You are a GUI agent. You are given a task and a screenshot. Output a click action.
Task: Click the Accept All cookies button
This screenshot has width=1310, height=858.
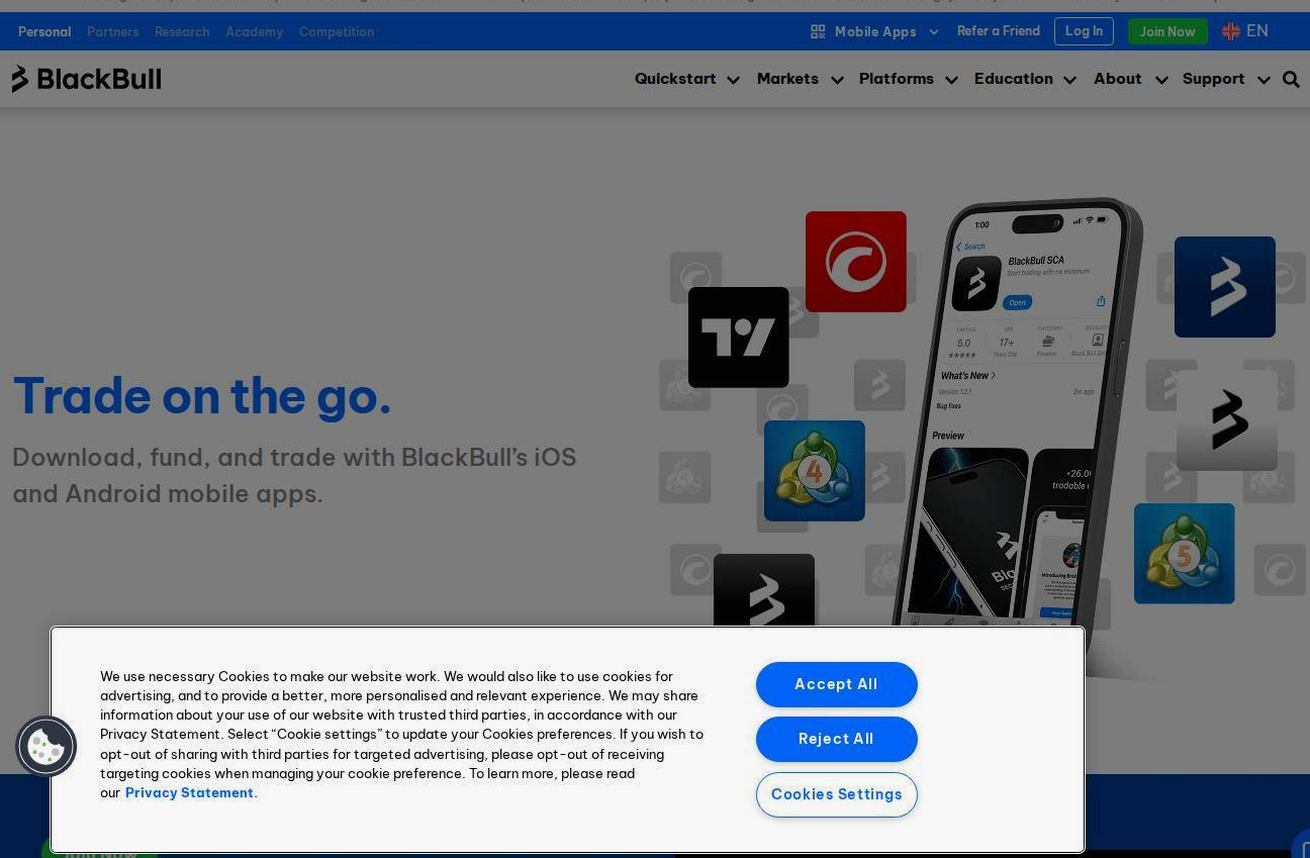tap(836, 684)
